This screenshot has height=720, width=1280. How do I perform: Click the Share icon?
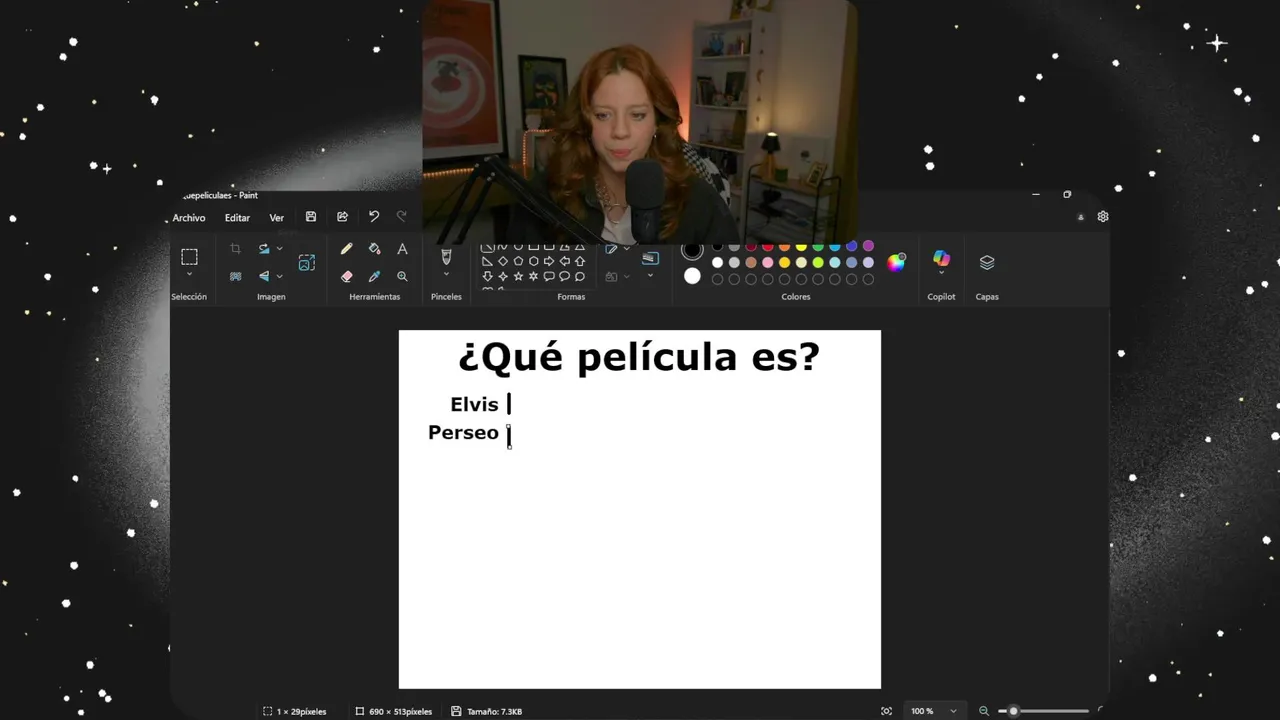tap(342, 217)
